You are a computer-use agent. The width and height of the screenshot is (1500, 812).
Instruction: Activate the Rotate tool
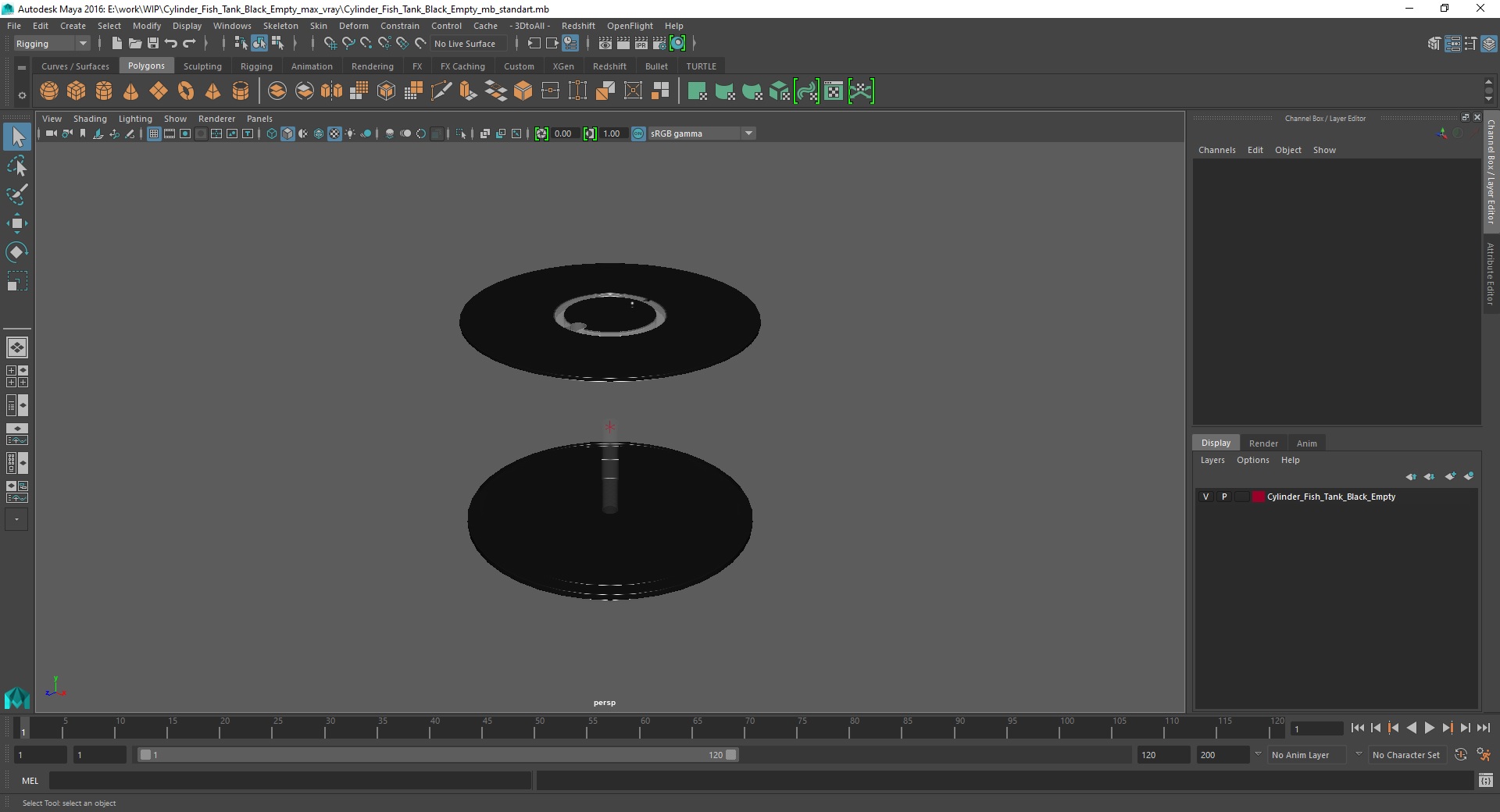click(17, 252)
